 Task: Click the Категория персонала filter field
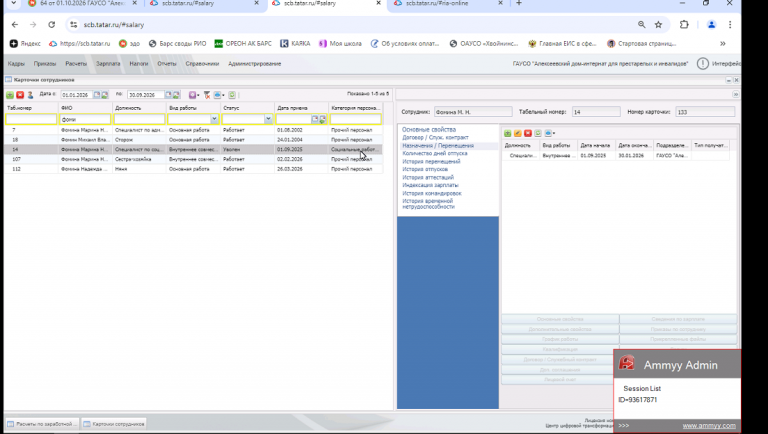[356, 119]
